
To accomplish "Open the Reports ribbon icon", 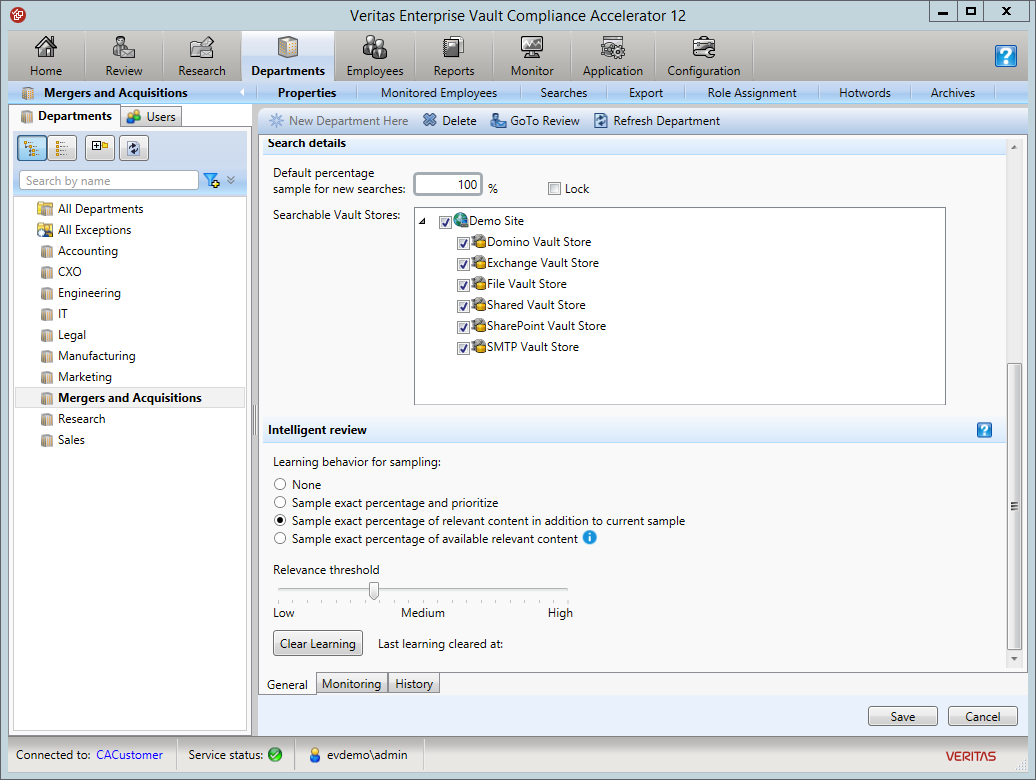I will point(453,56).
